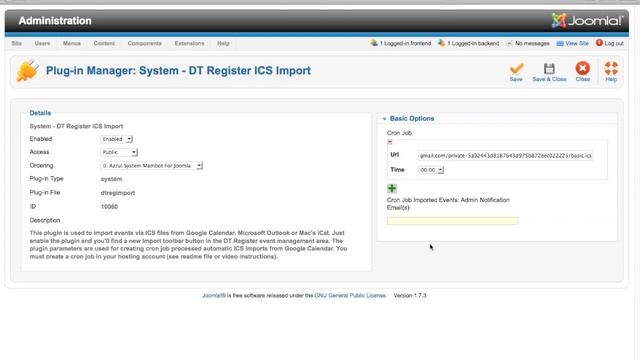The image size is (640, 360).
Task: Click the Joomla! logo
Action: 587,20
